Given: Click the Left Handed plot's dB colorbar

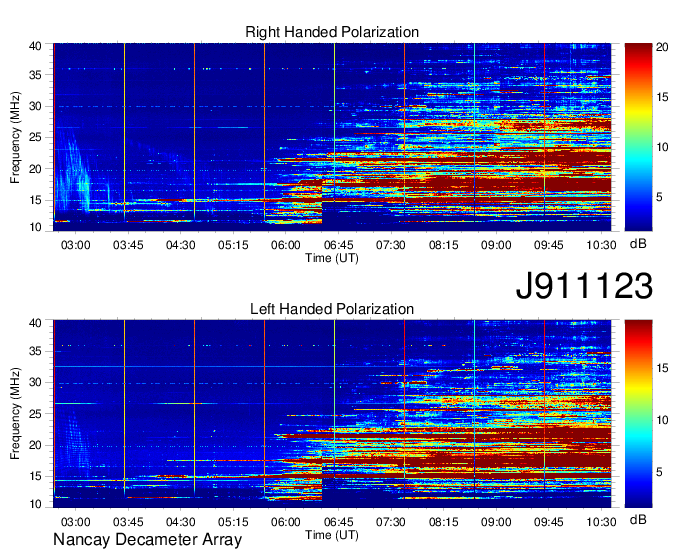Looking at the screenshot, I should [x=638, y=414].
